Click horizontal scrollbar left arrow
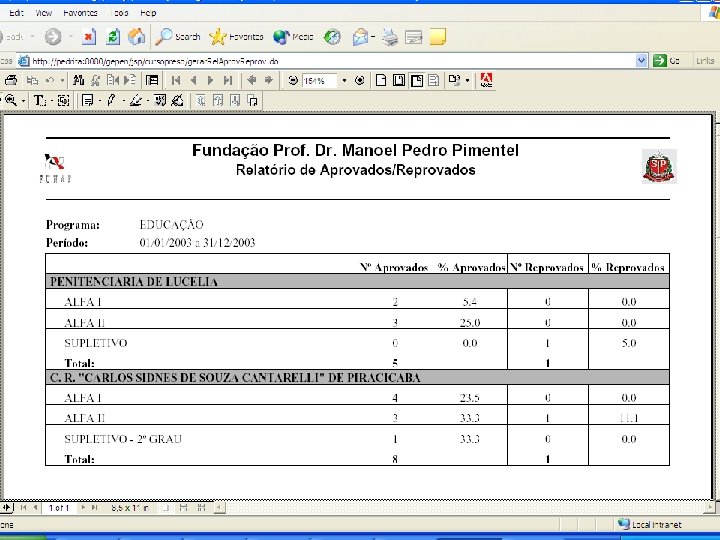The image size is (720, 540). [219, 508]
